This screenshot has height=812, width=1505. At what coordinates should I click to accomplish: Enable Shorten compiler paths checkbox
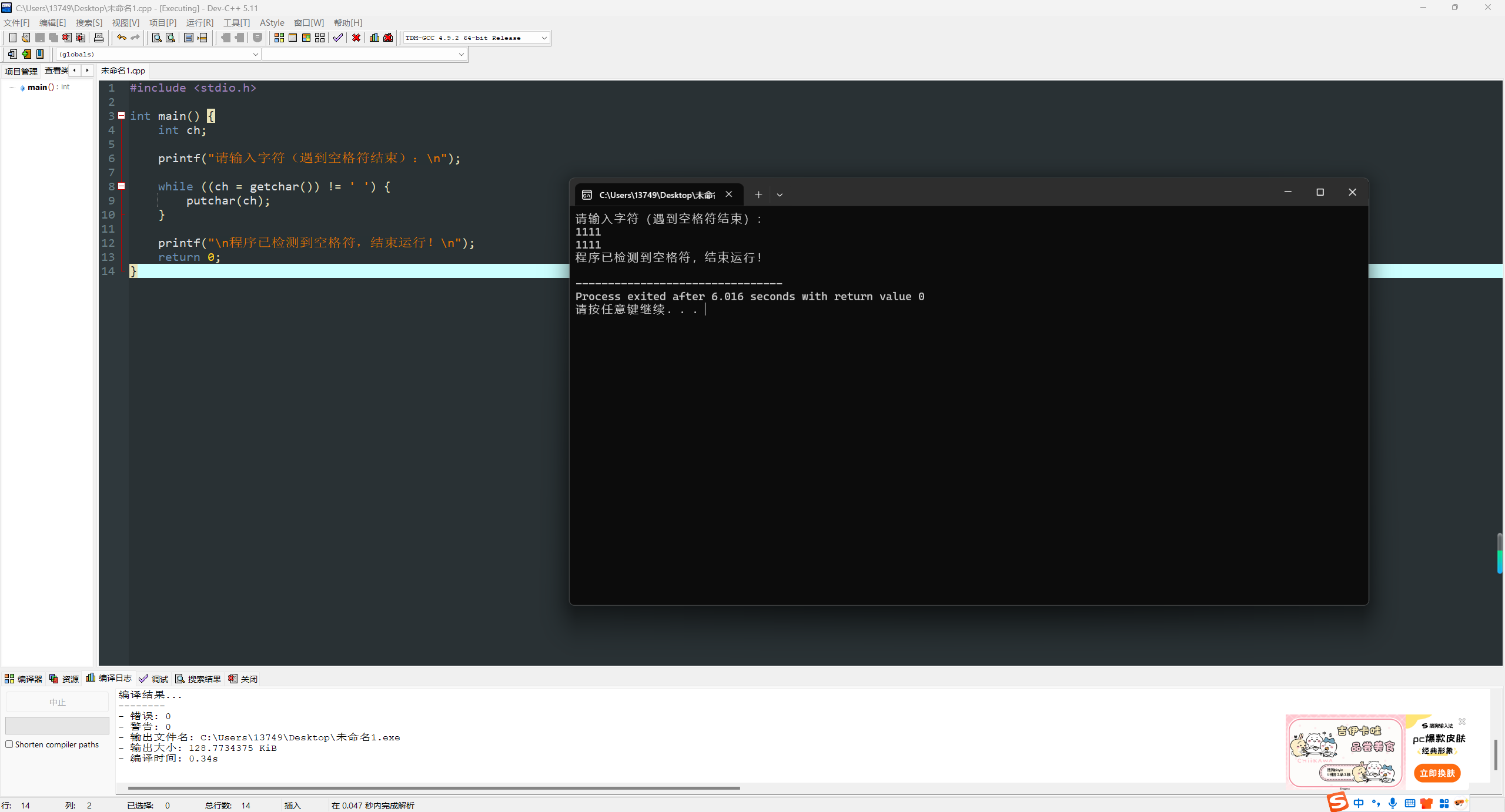(x=9, y=744)
